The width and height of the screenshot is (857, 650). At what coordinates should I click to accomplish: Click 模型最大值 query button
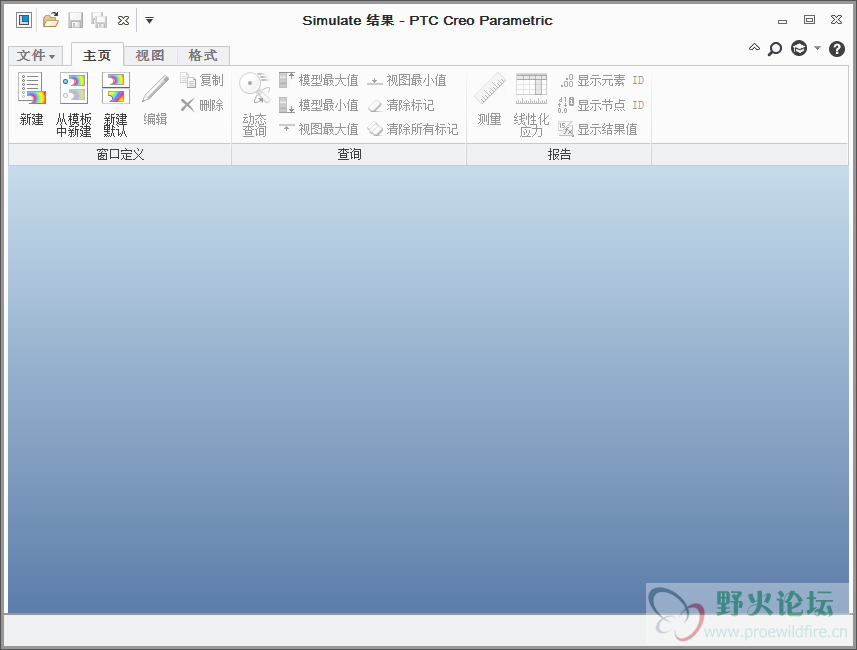coord(318,80)
